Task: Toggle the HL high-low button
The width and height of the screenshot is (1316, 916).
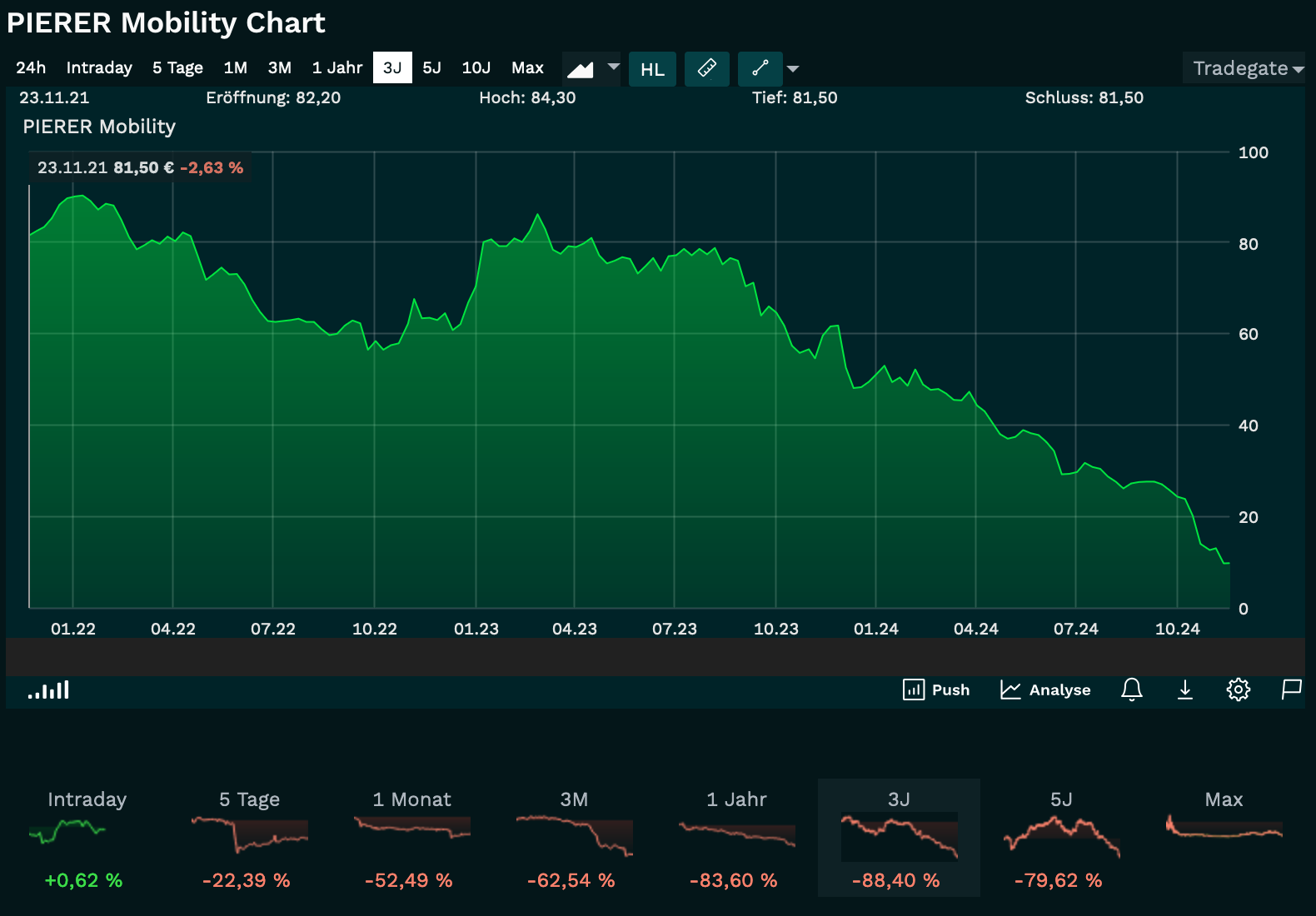Action: 652,69
